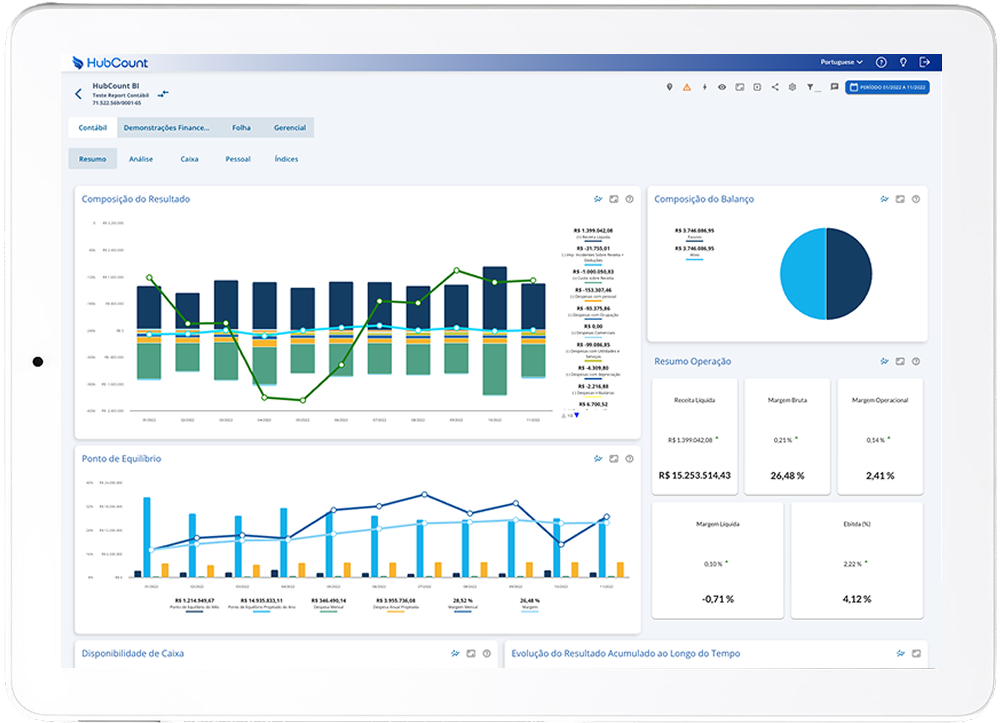Image resolution: width=1002 pixels, height=723 pixels.
Task: Click the Margem Bruta card 26,48 %
Action: 787,437
